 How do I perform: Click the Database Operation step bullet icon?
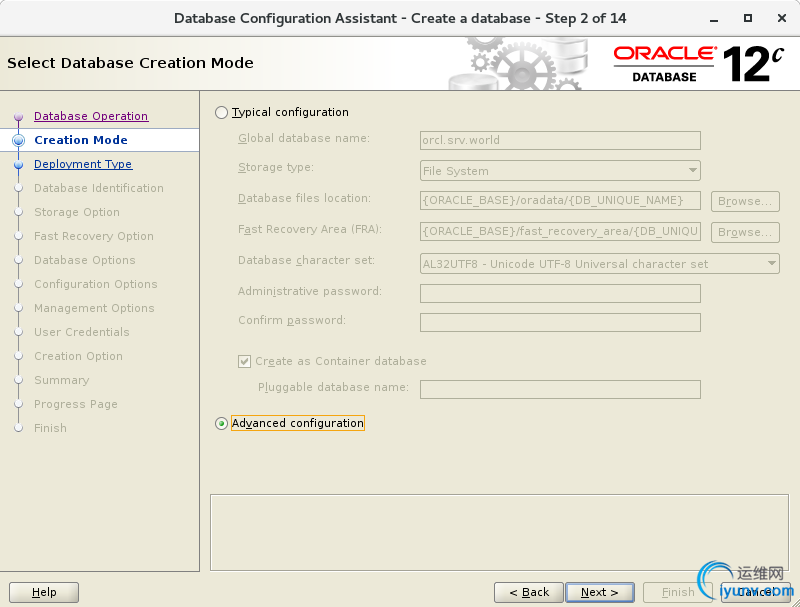click(x=19, y=116)
